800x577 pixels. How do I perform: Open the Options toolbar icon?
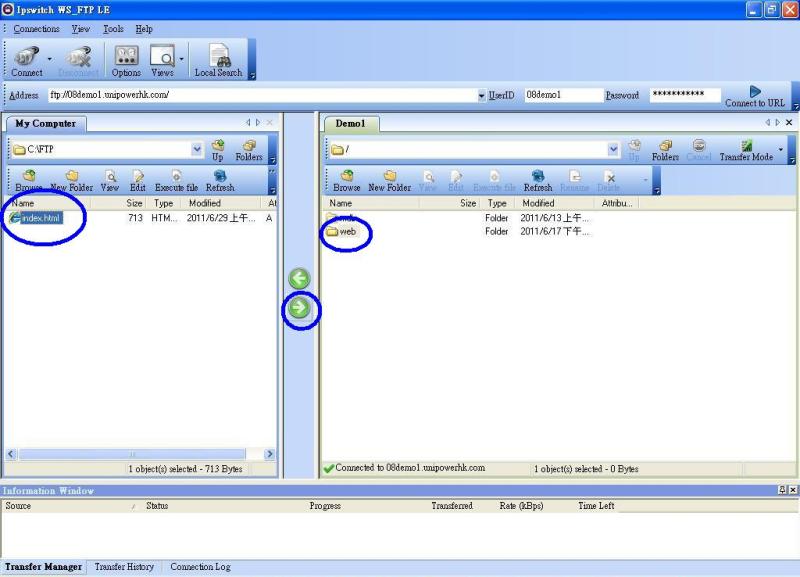click(x=126, y=62)
